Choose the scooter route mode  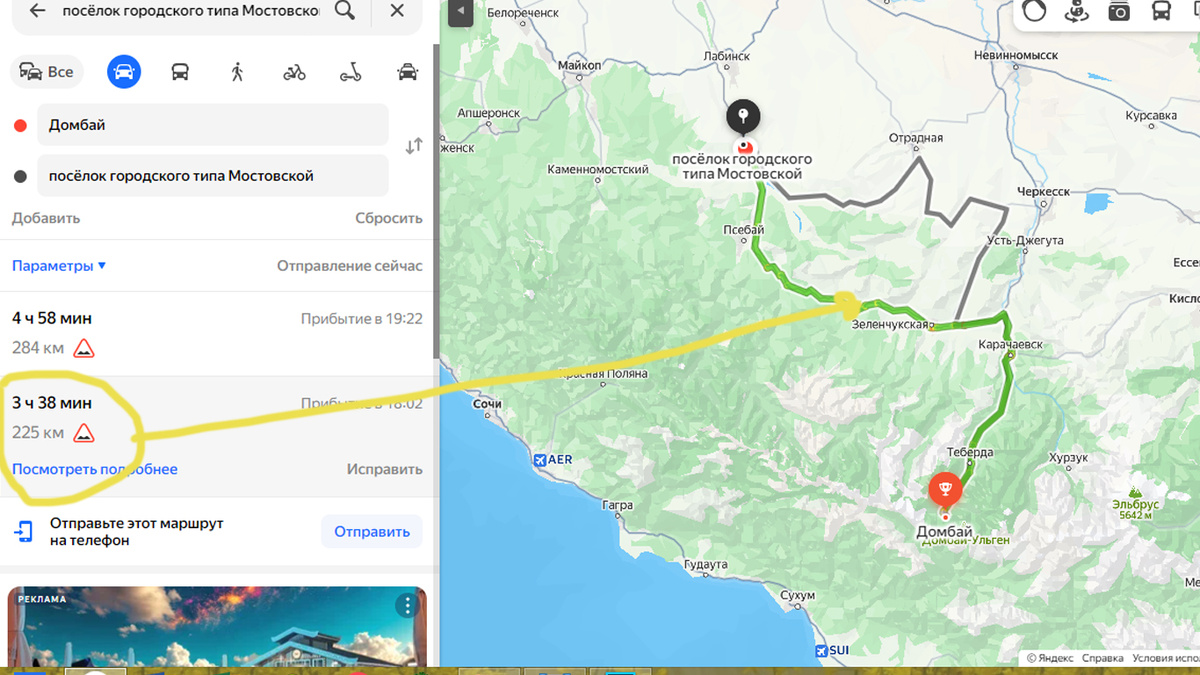(x=350, y=72)
